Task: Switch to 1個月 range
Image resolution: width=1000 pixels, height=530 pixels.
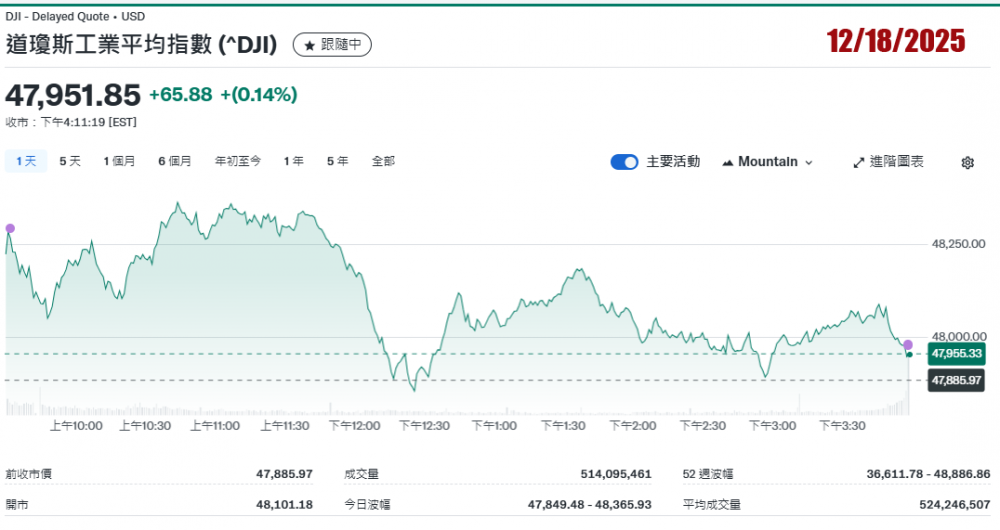Action: pos(119,161)
